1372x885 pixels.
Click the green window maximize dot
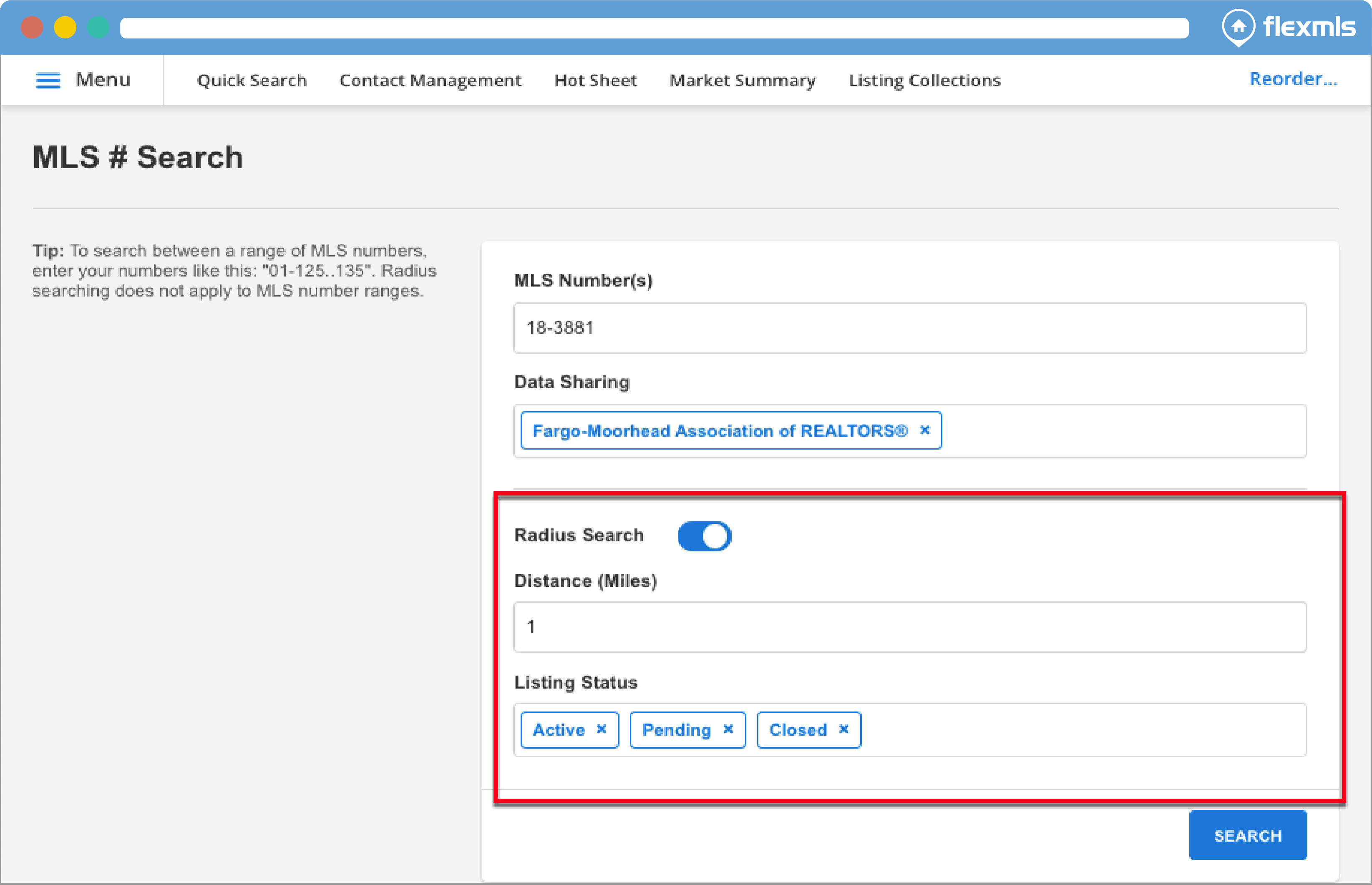pos(98,28)
